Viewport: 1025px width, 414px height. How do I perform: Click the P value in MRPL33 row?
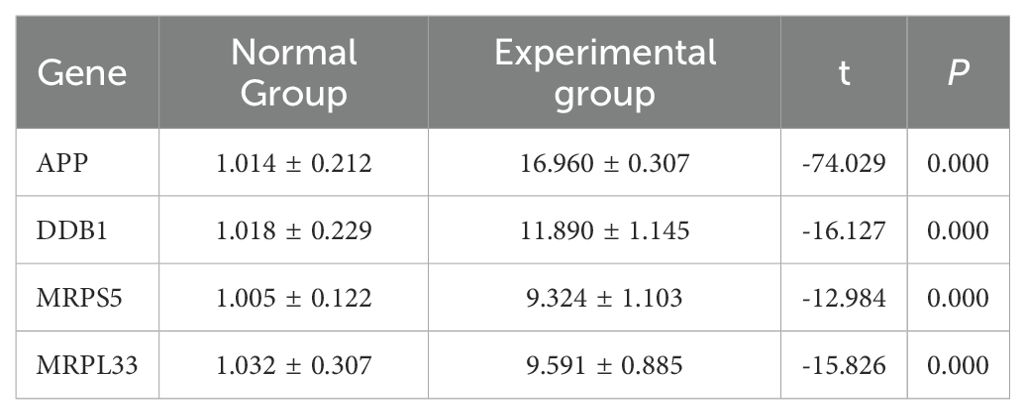tap(958, 366)
